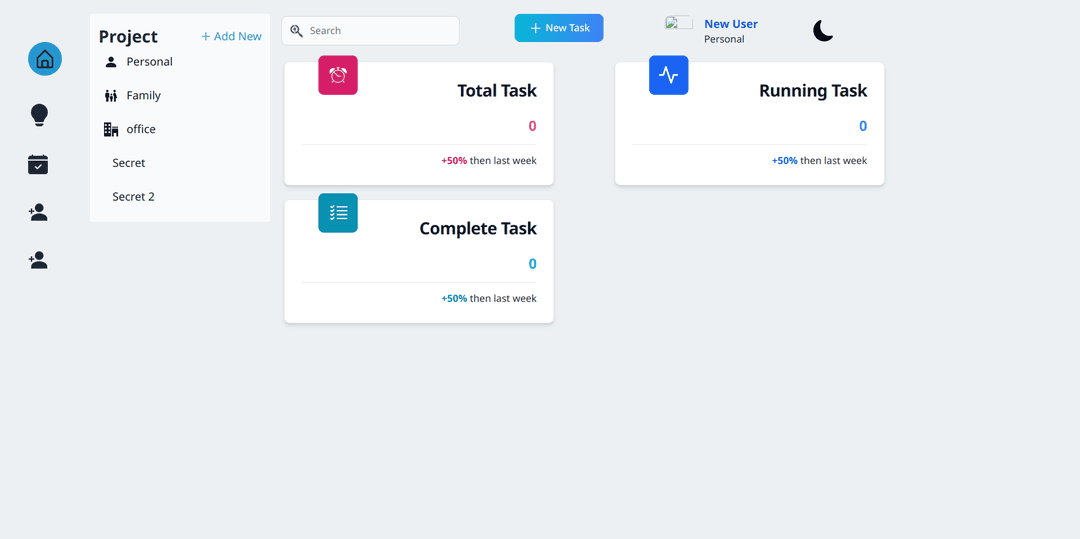Image resolution: width=1080 pixels, height=539 pixels.
Task: Open the Secret project
Action: [129, 163]
